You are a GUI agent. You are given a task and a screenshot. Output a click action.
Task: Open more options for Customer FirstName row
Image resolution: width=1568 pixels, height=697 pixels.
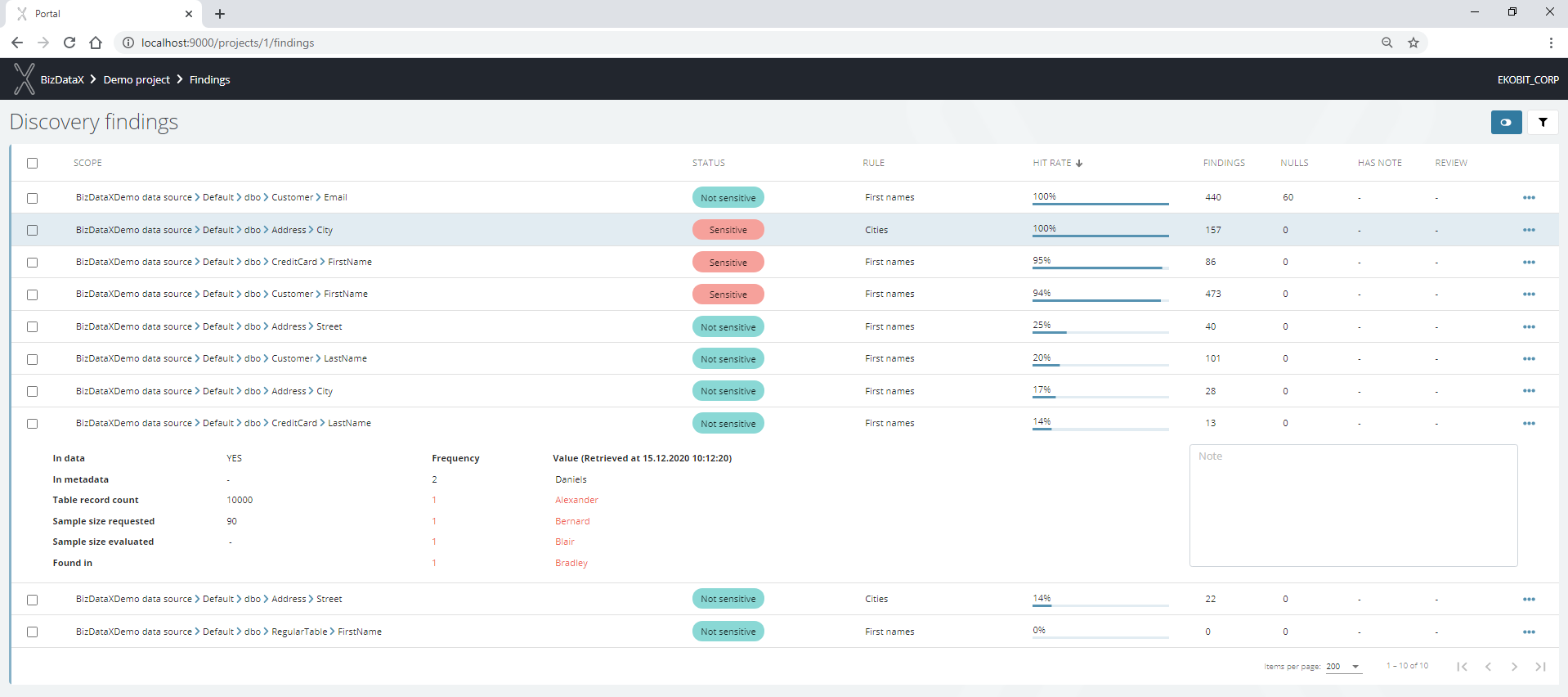tap(1529, 295)
